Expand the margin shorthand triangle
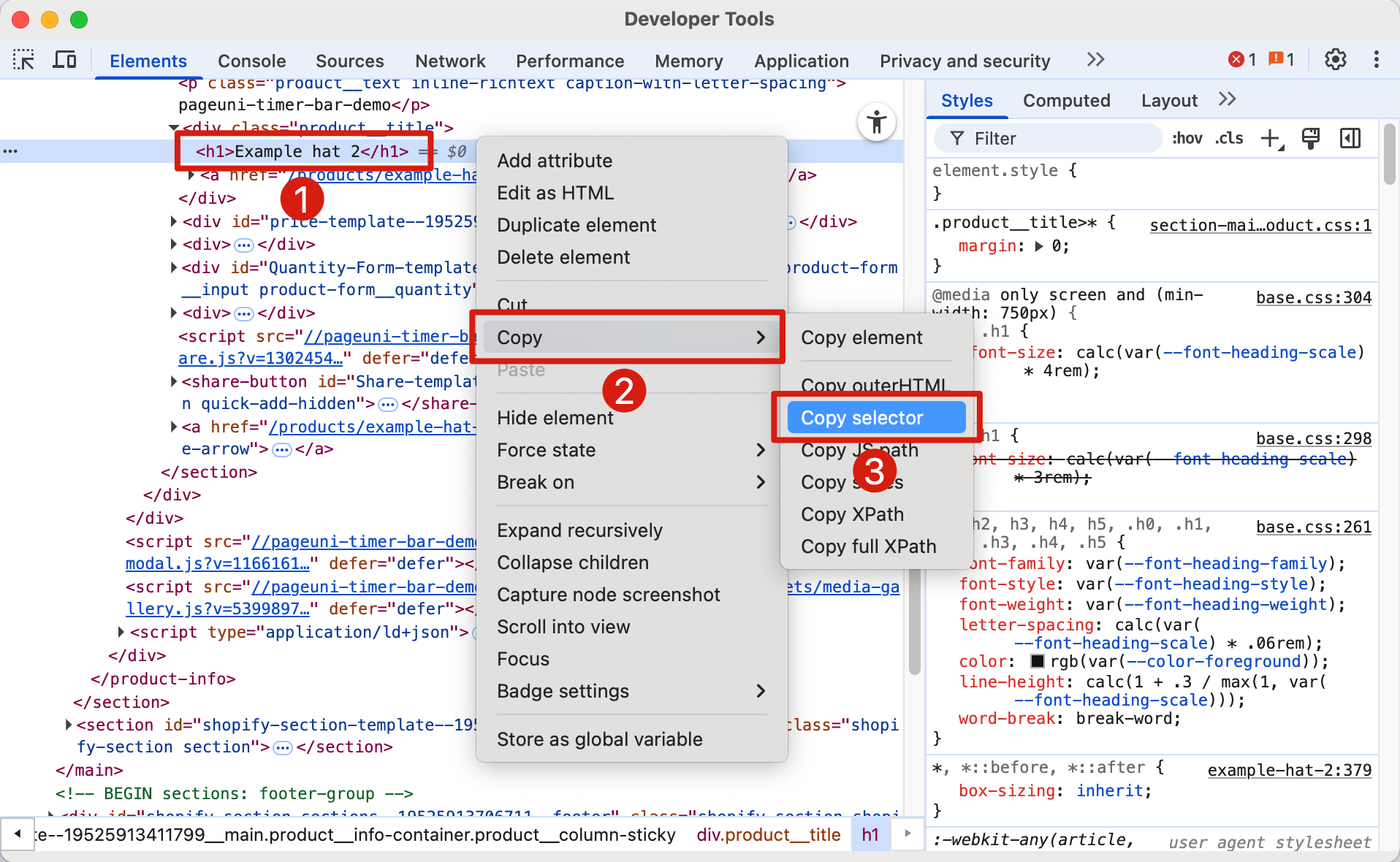 (x=1039, y=247)
